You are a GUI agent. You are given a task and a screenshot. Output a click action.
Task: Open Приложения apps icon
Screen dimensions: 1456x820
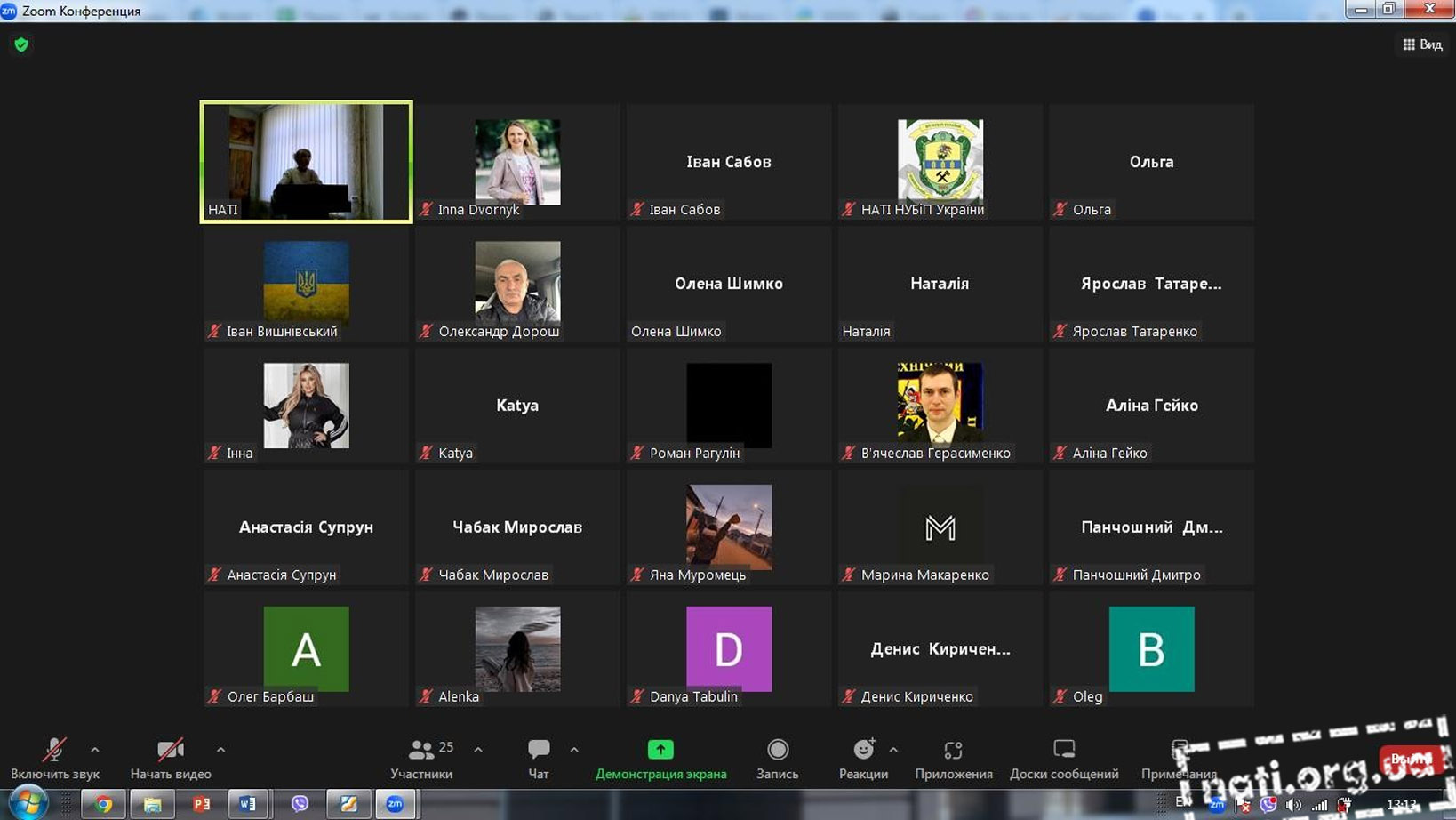pyautogui.click(x=953, y=751)
